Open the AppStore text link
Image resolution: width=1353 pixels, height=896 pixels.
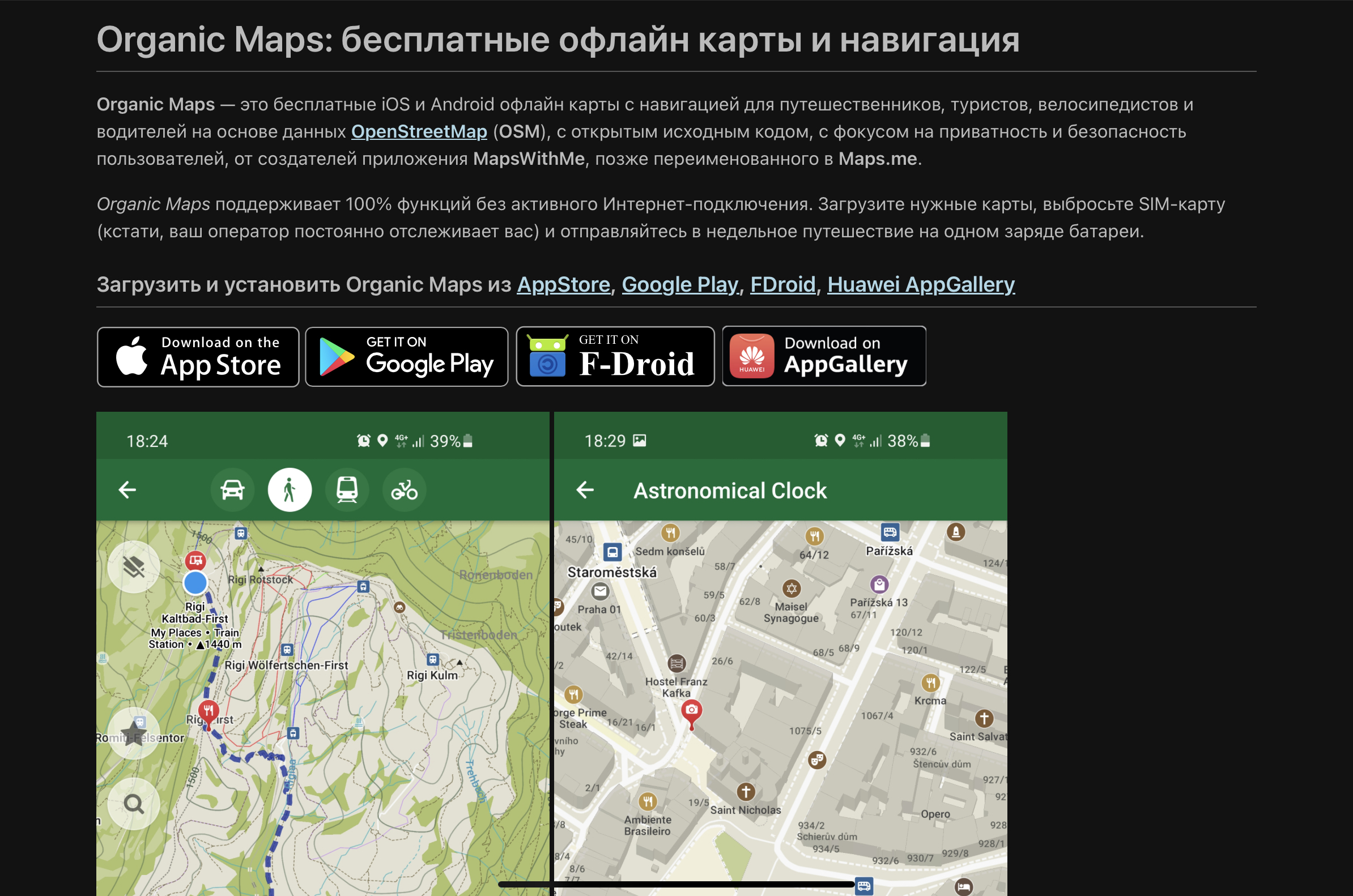coord(564,284)
